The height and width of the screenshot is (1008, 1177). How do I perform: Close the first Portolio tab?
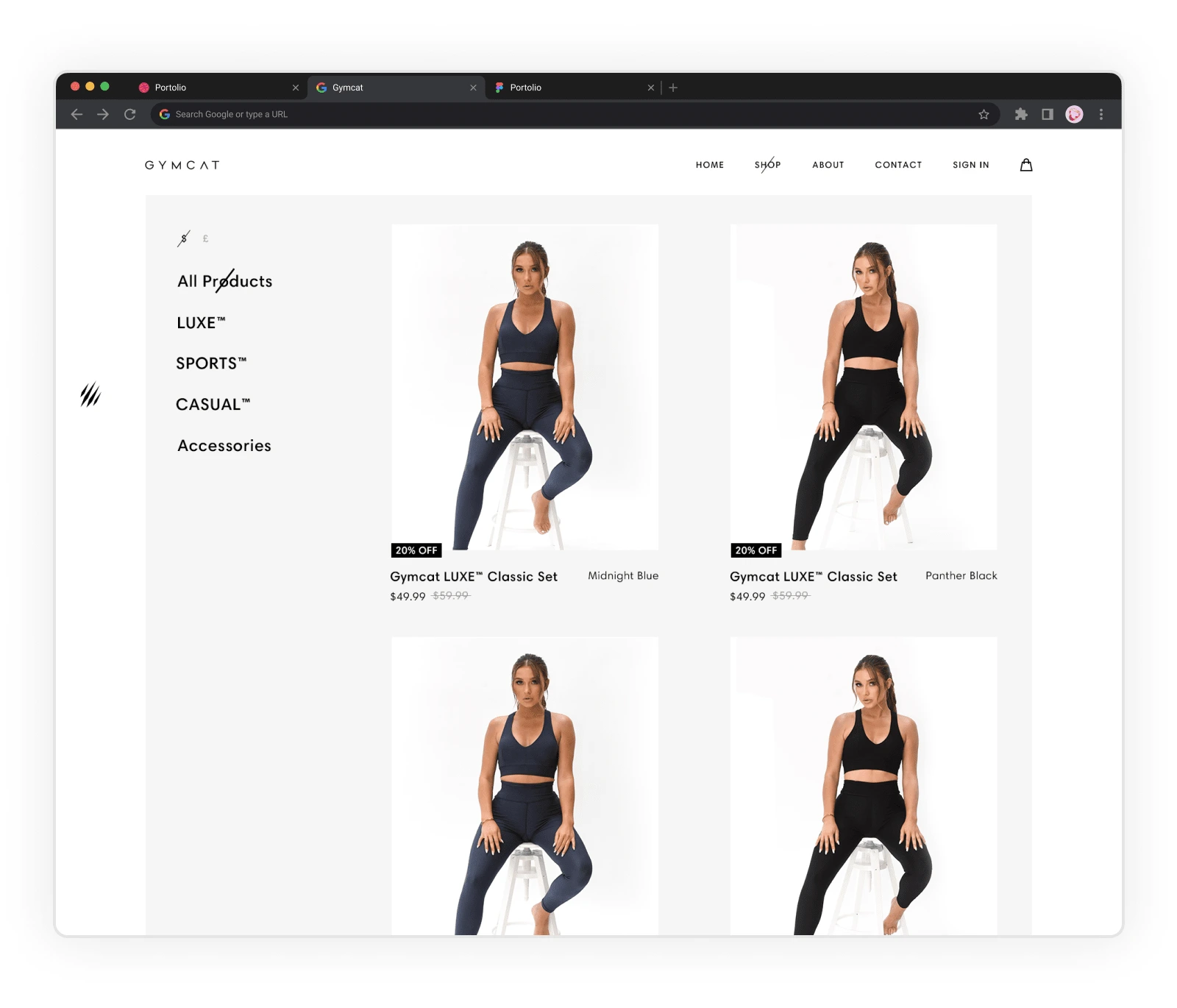pos(296,88)
